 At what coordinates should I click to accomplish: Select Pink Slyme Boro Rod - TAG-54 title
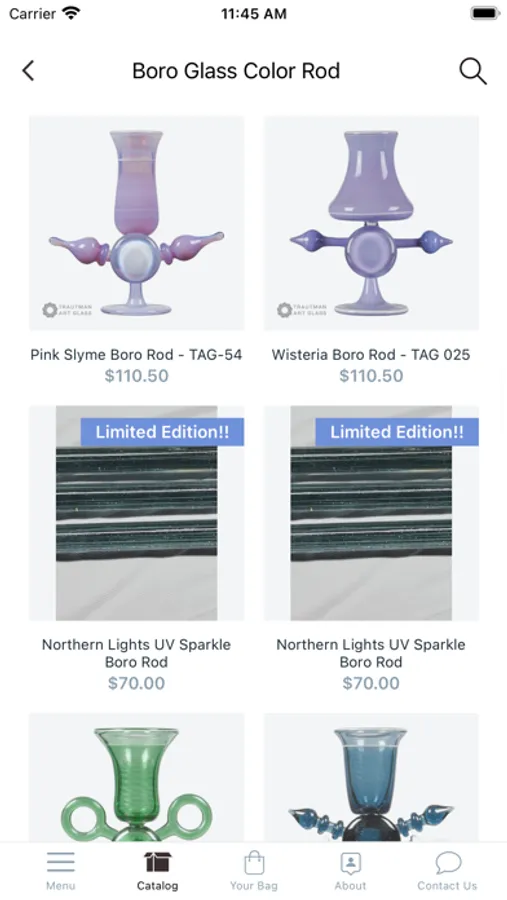[136, 355]
